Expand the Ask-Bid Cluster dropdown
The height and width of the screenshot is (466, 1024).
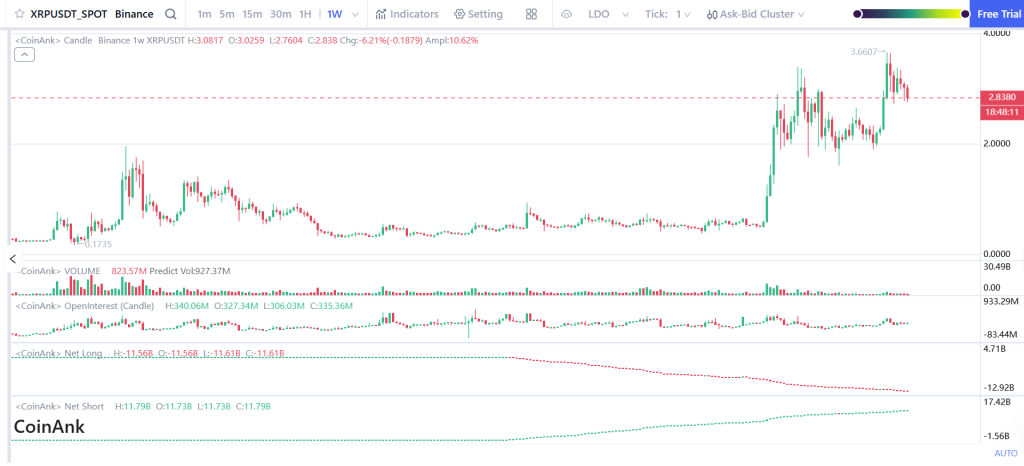click(x=801, y=14)
